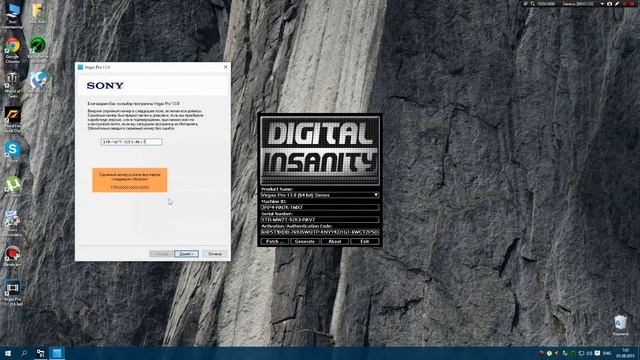Click the Serial Number field in keygen
This screenshot has height=360, width=640.
click(x=320, y=220)
